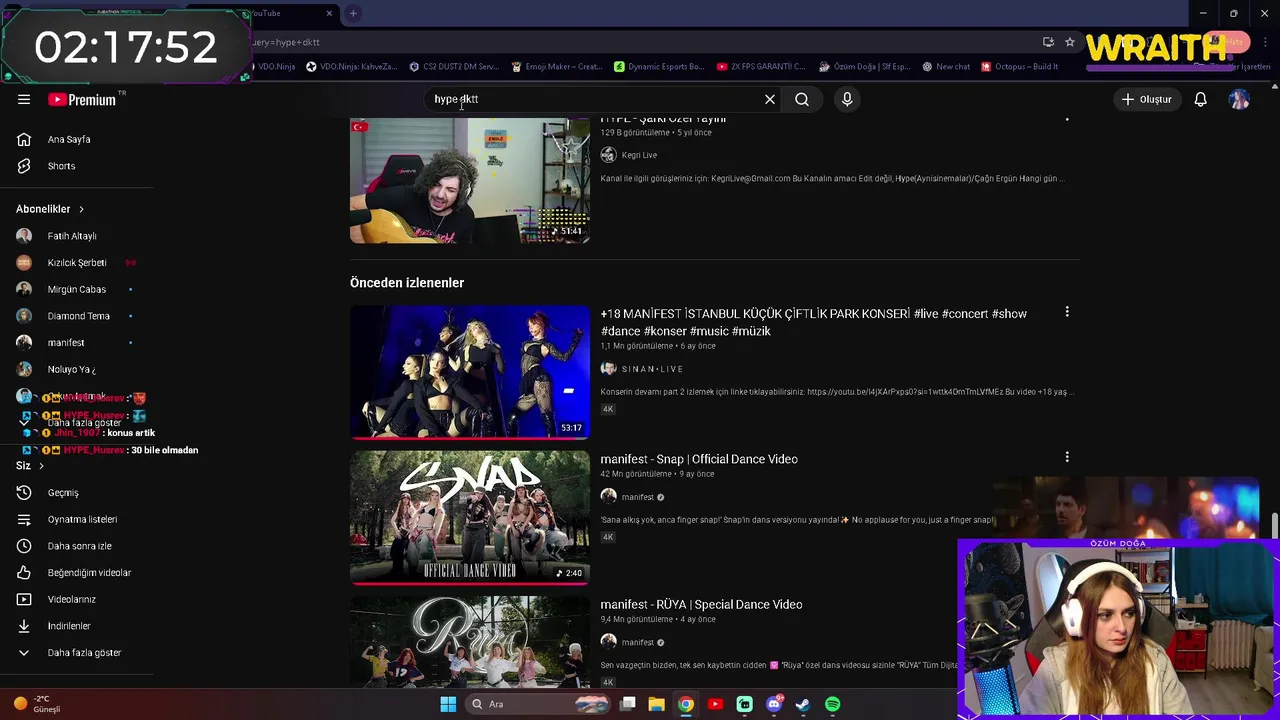The width and height of the screenshot is (1280, 720).
Task: Open File Explorer from the taskbar
Action: [x=656, y=704]
